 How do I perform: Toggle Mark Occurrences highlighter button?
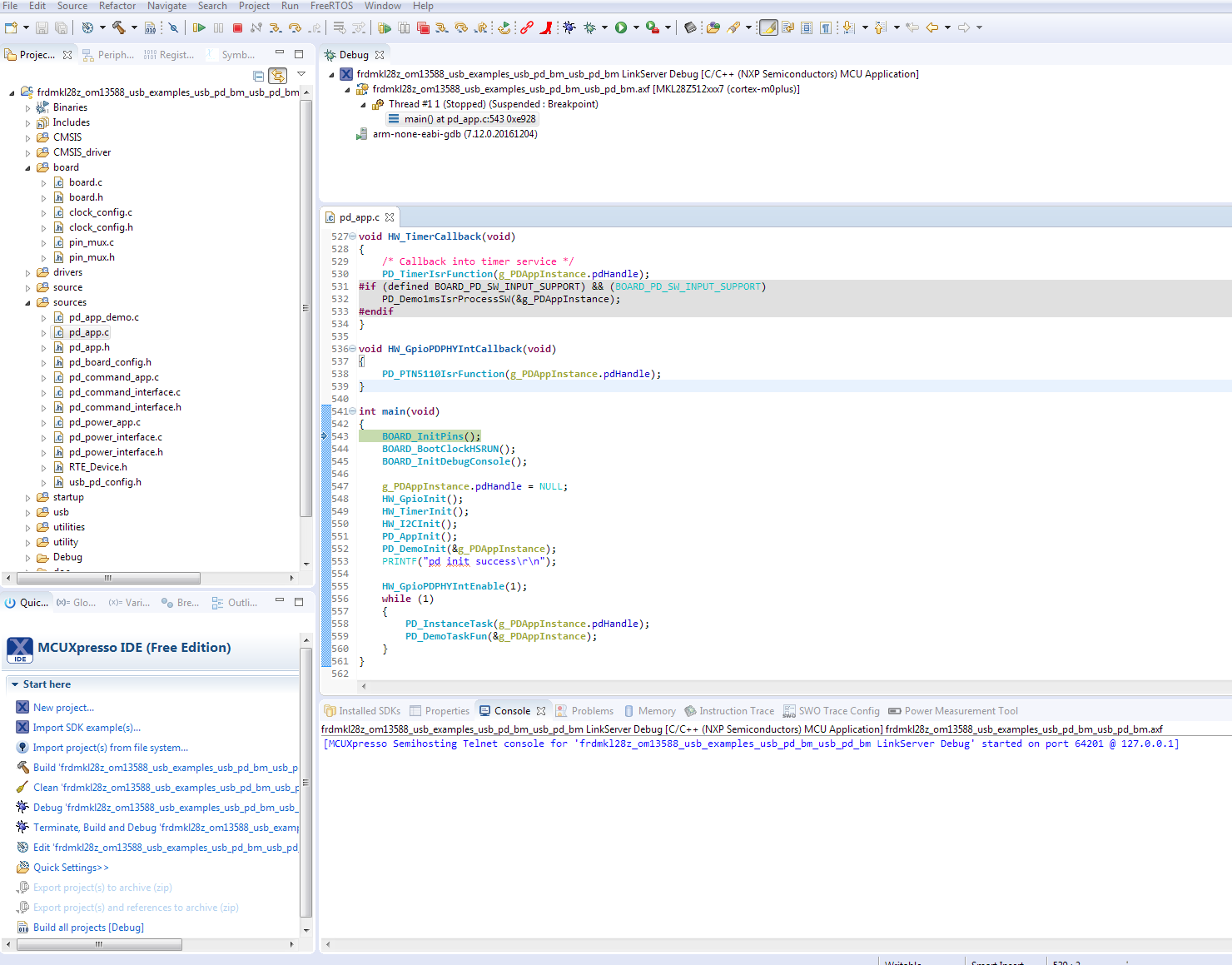coord(768,27)
